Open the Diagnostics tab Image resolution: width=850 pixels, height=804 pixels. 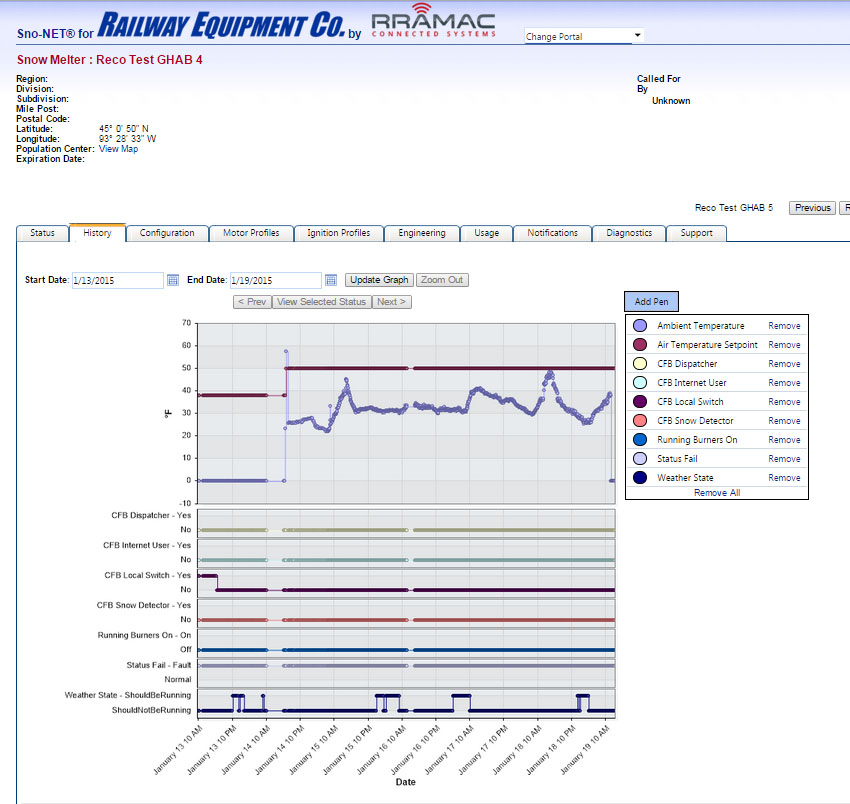click(x=629, y=233)
